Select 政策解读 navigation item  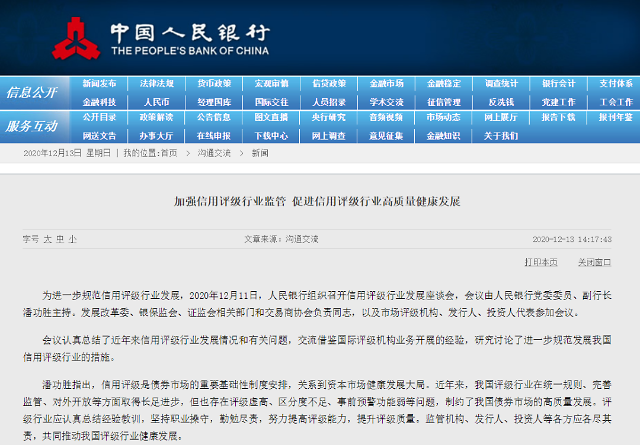click(157, 118)
